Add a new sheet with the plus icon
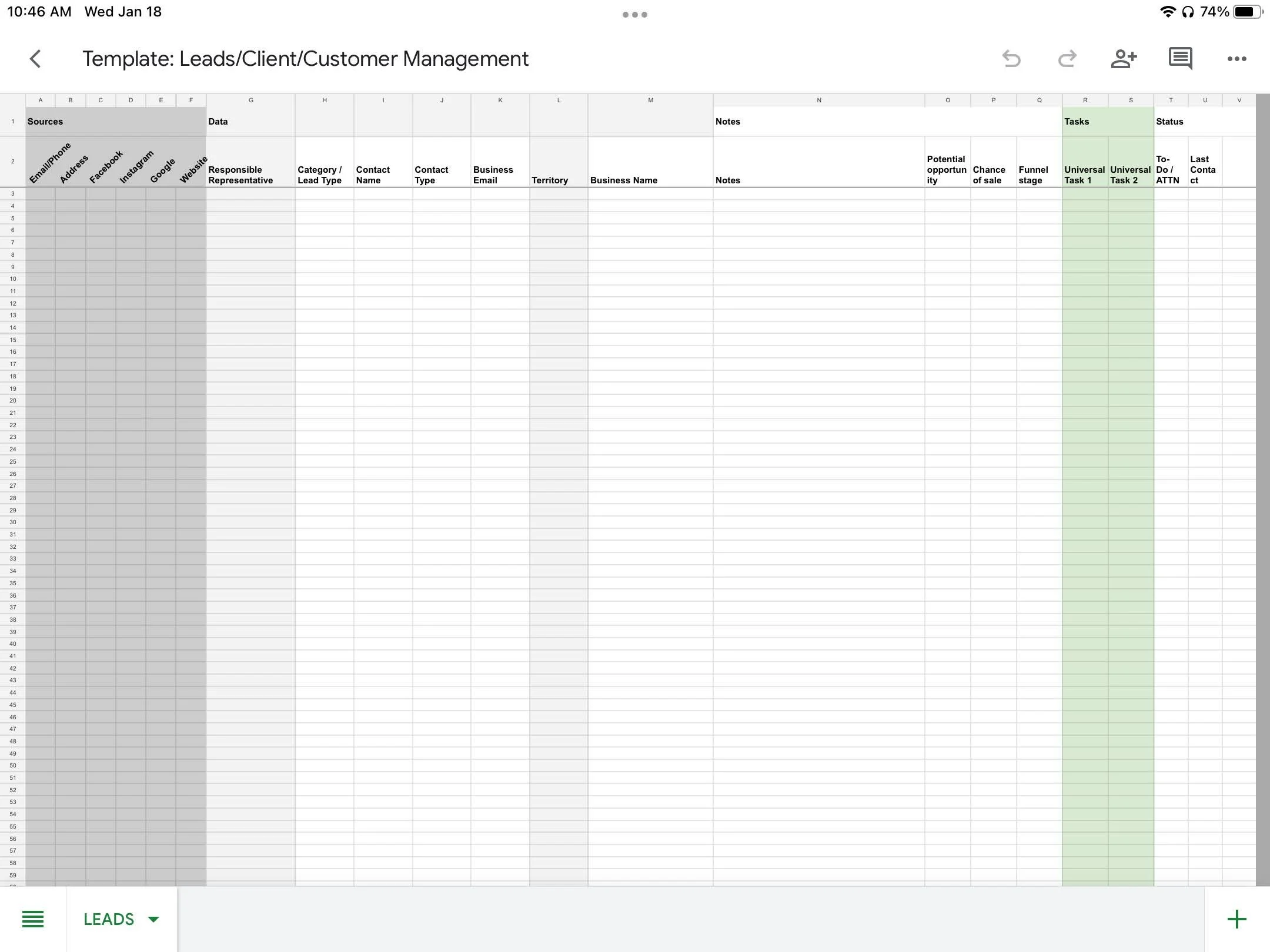This screenshot has height=952, width=1270. click(x=1236, y=918)
